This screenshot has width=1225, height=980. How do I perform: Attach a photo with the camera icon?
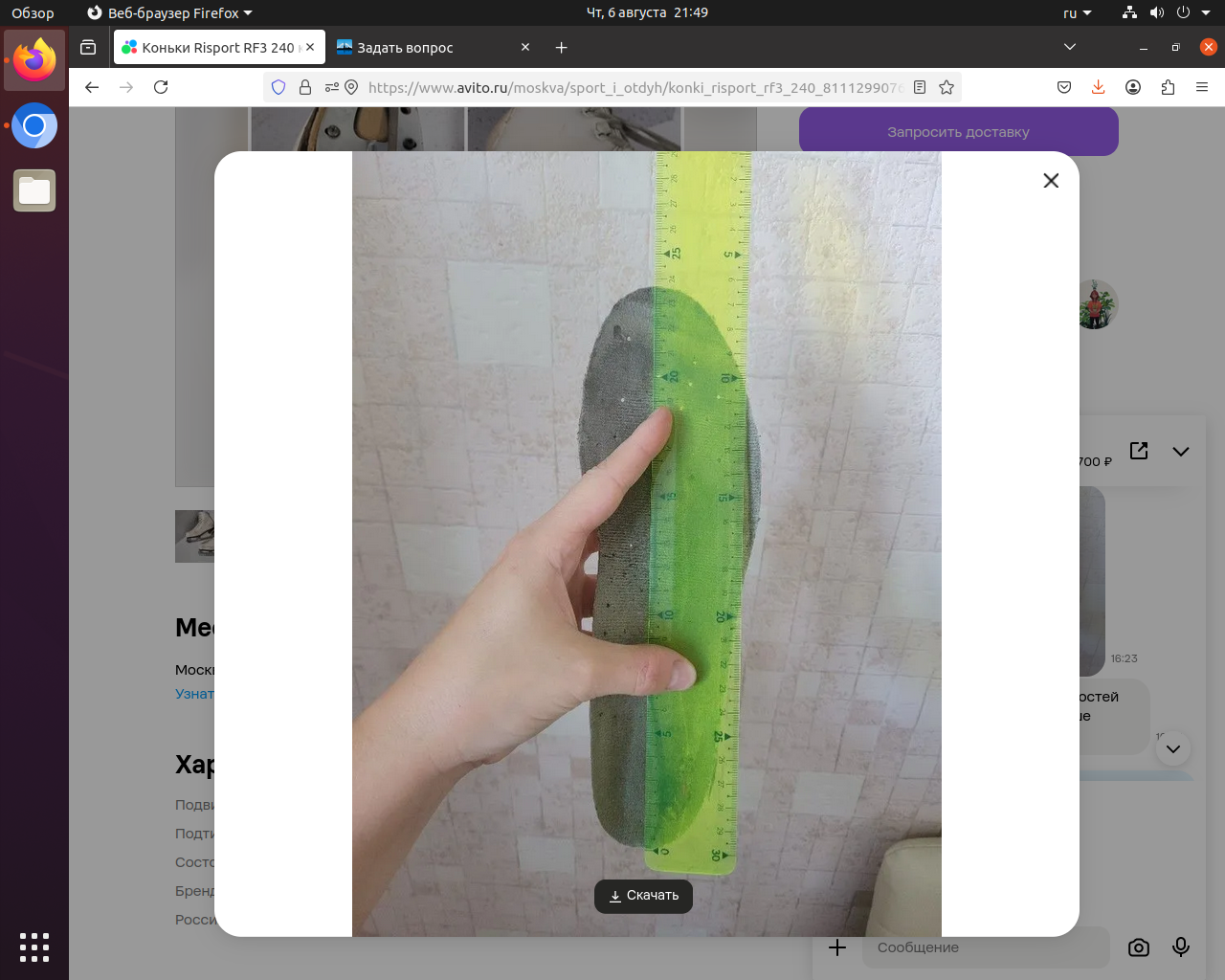(1139, 947)
